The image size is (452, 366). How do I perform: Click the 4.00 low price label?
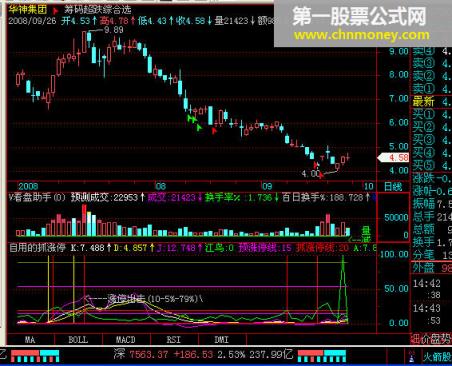click(310, 174)
